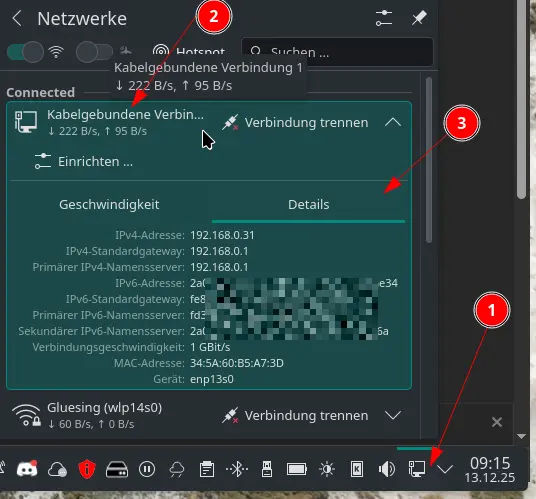
Task: Open the clipboard tray icon
Action: [x=207, y=469]
